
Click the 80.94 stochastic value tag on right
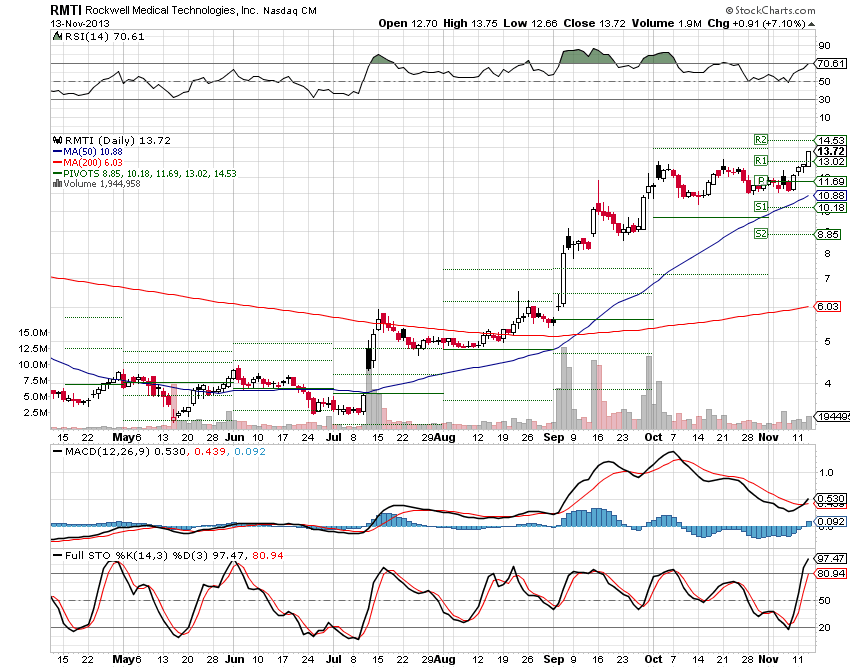830,573
